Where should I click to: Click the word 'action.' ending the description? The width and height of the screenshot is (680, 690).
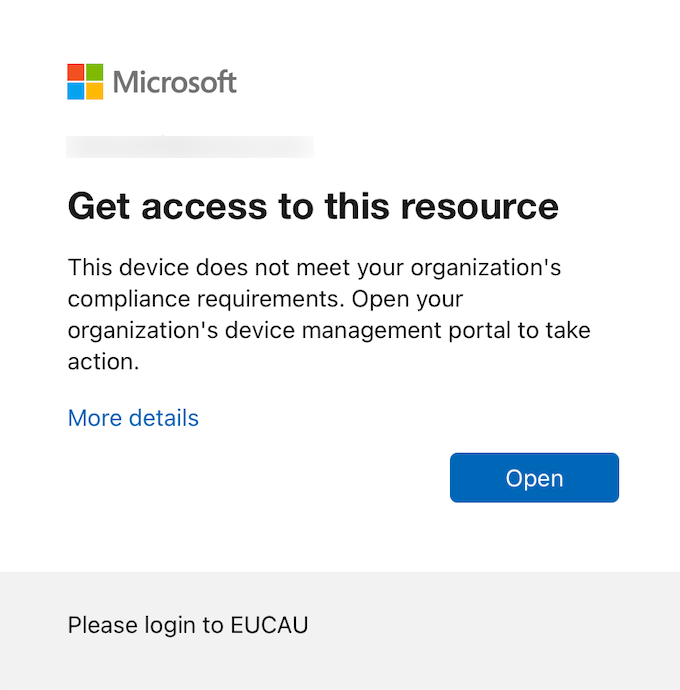click(x=103, y=362)
